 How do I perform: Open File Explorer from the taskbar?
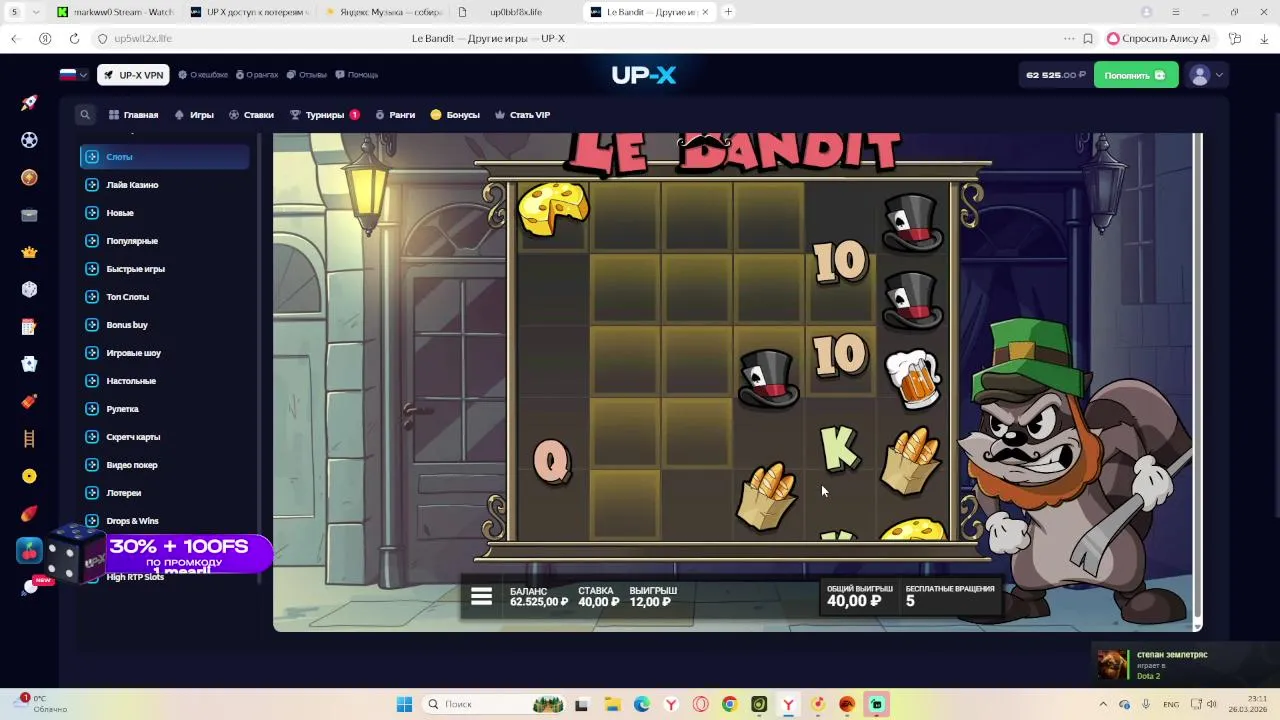[x=612, y=704]
